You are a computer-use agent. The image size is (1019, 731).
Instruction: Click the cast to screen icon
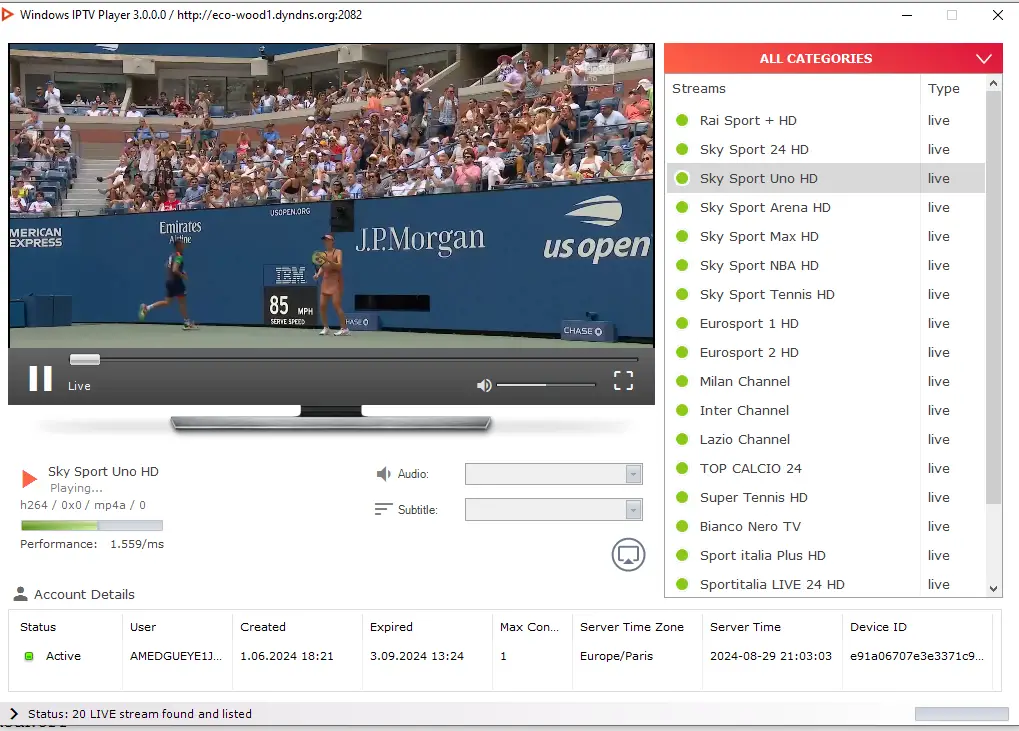pyautogui.click(x=628, y=554)
